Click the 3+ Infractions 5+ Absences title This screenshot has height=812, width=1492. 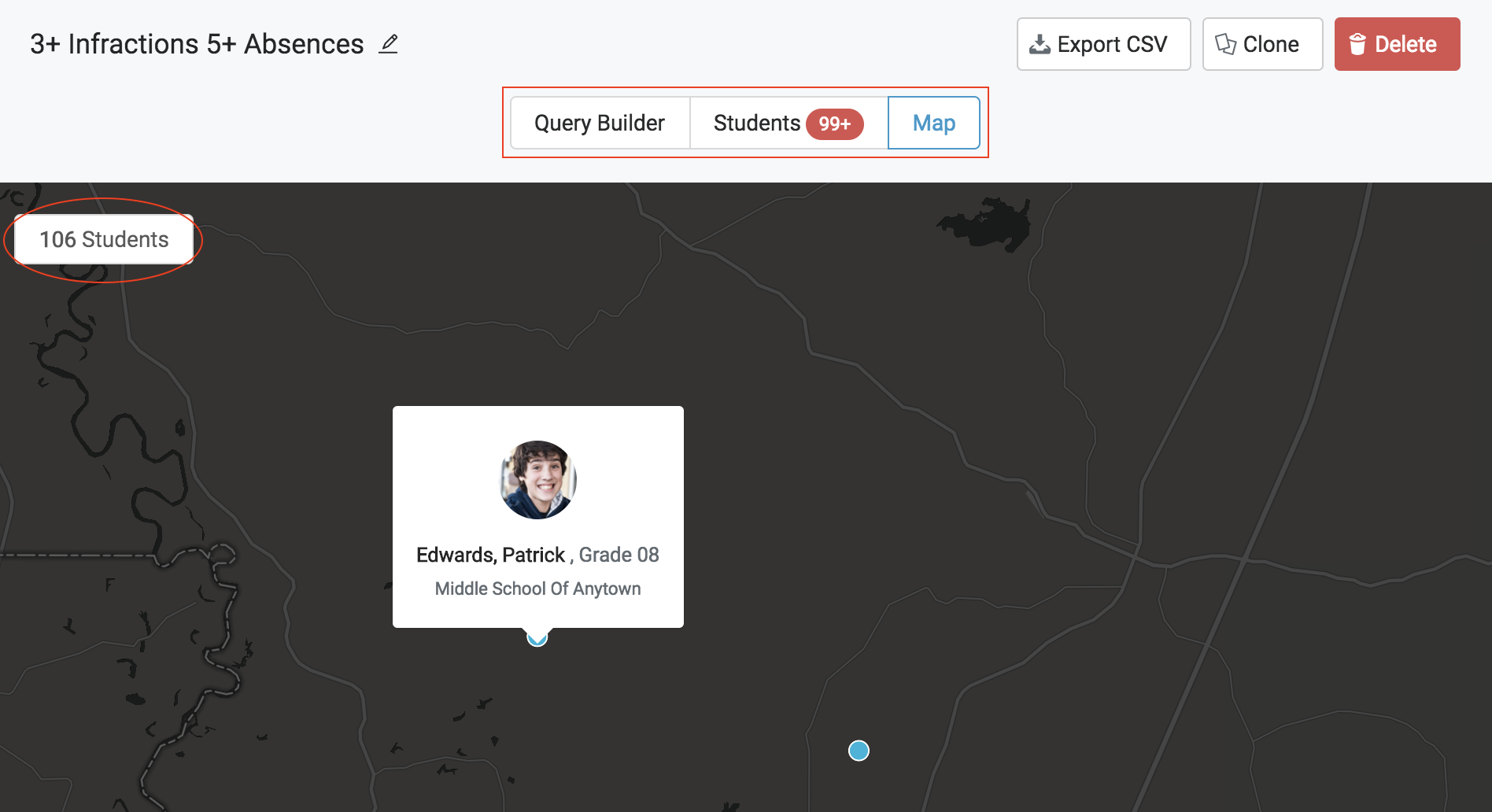[x=197, y=44]
